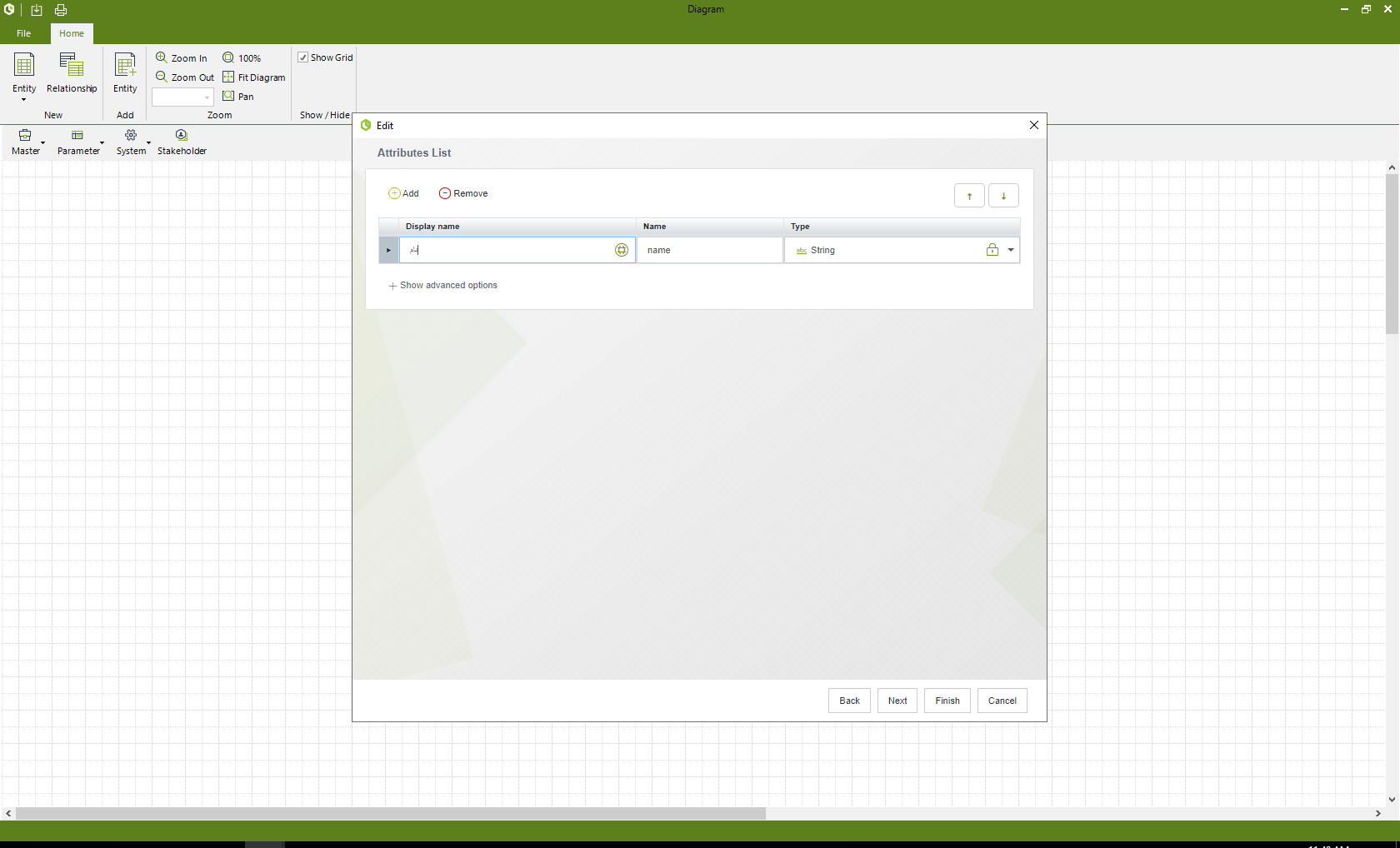Viewport: 1400px width, 848px height.
Task: Click the globe localization icon in Display name field
Action: 622,250
